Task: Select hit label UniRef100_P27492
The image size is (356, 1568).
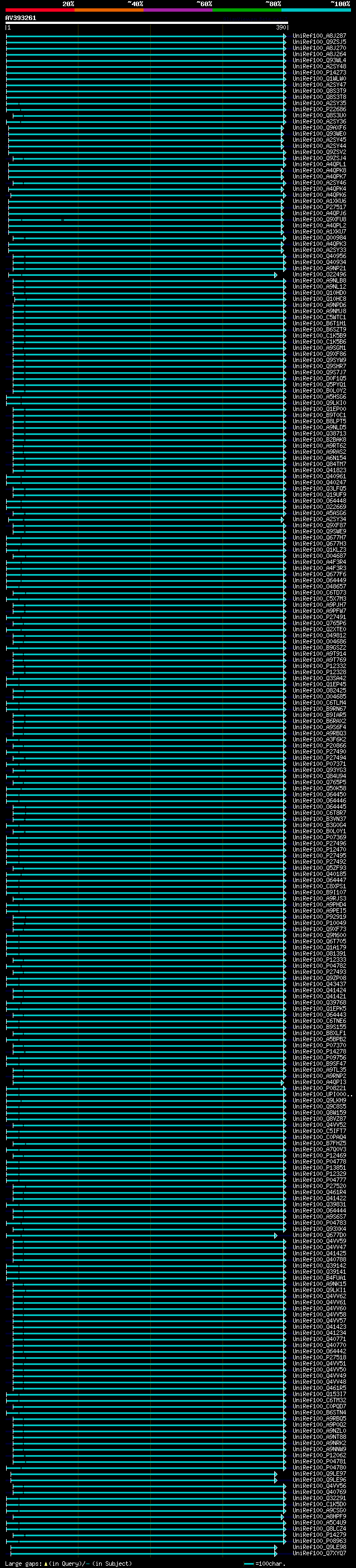Action: tap(319, 862)
